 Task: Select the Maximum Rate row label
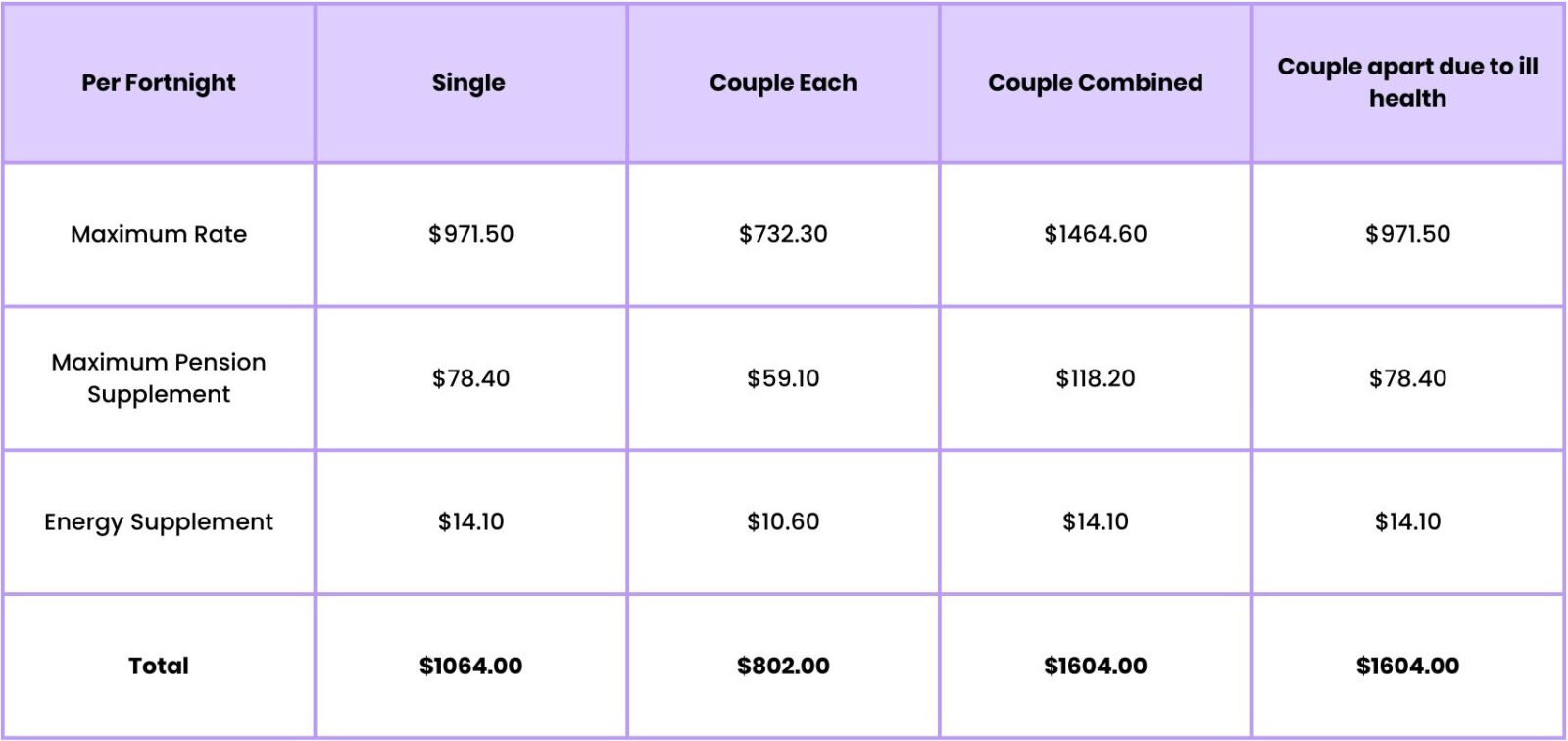click(159, 234)
